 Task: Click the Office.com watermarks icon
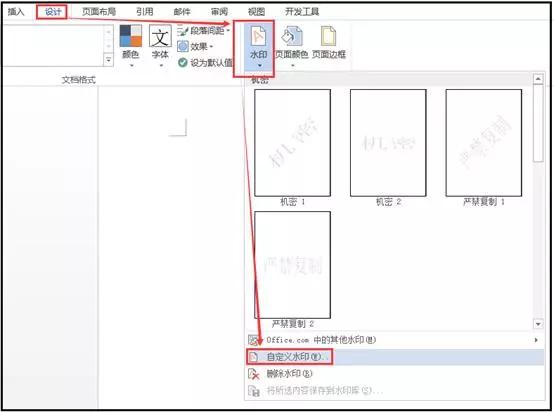tap(253, 340)
